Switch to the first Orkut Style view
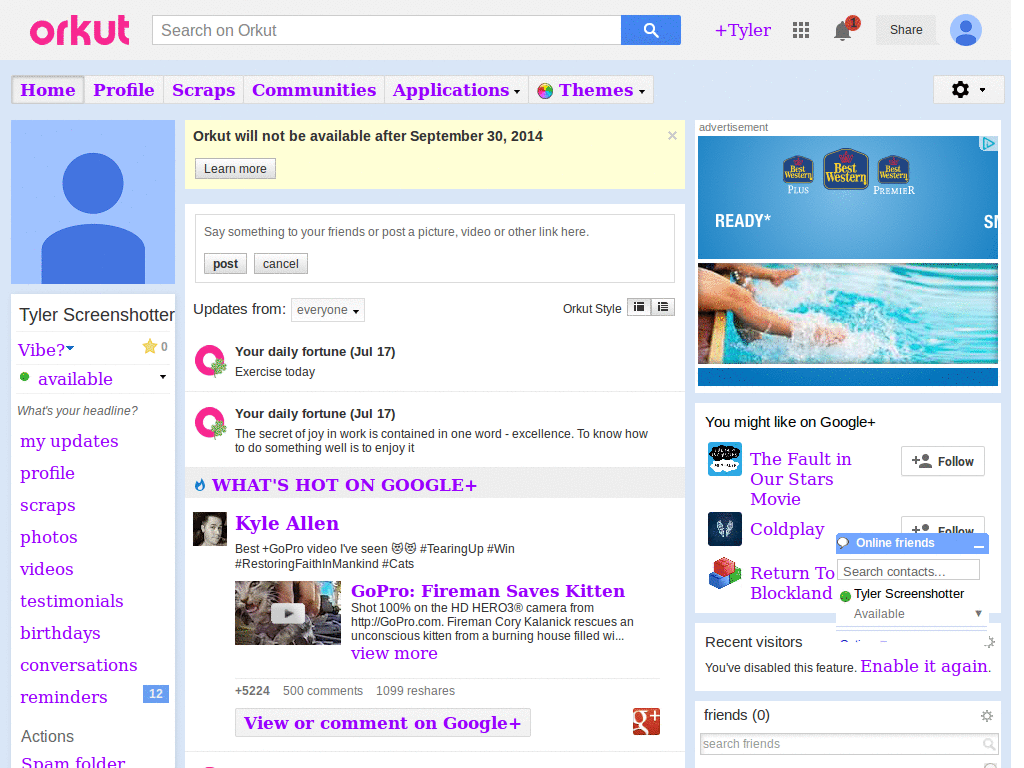 (x=639, y=307)
